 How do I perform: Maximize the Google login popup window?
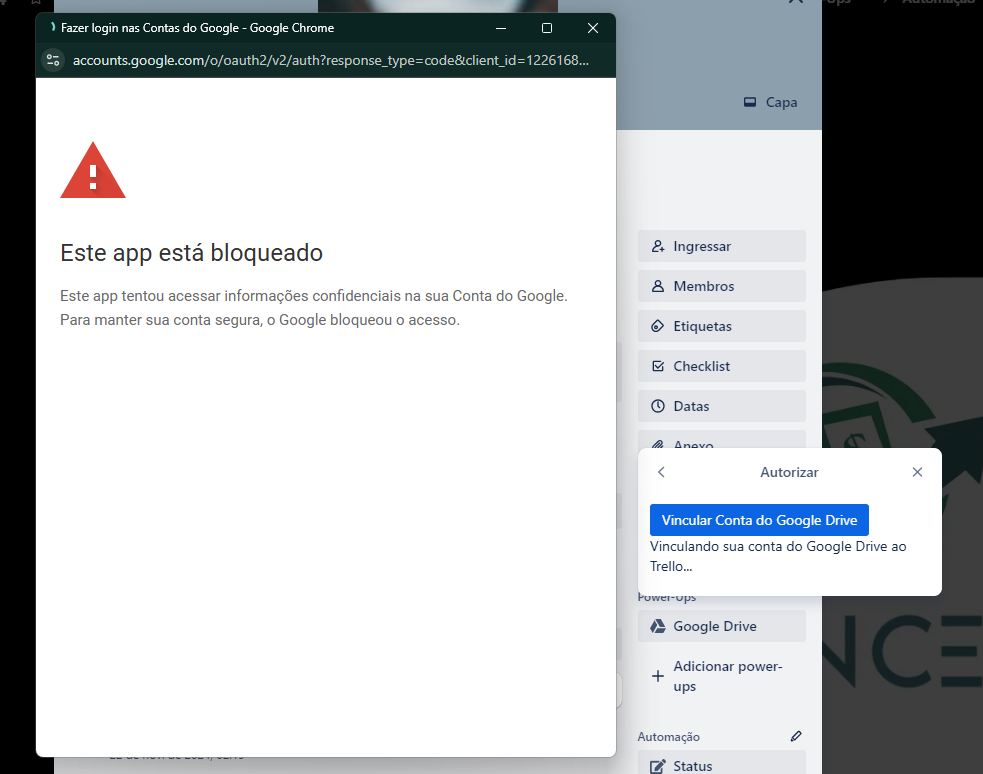547,28
